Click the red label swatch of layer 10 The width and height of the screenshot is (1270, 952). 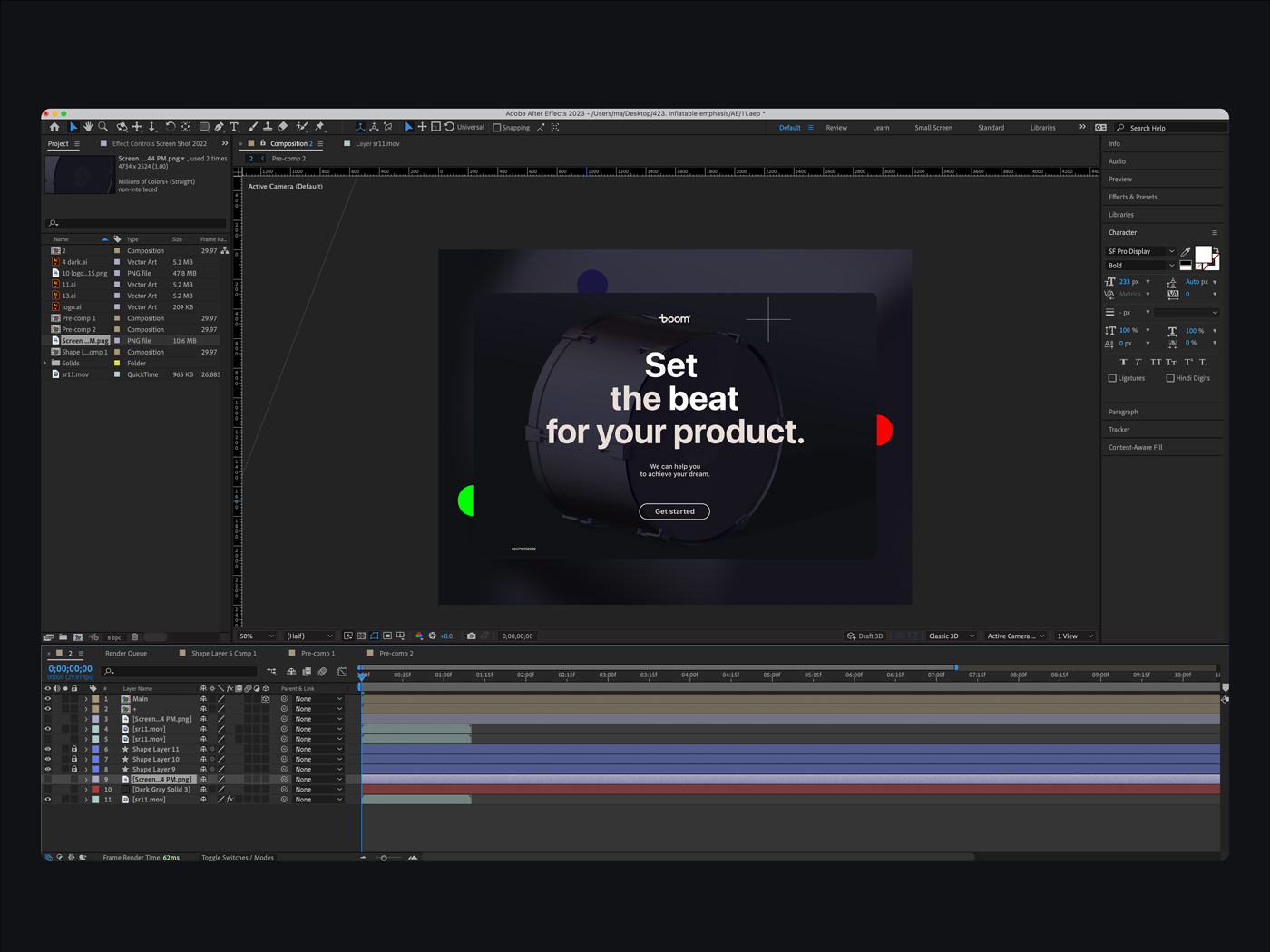point(95,790)
